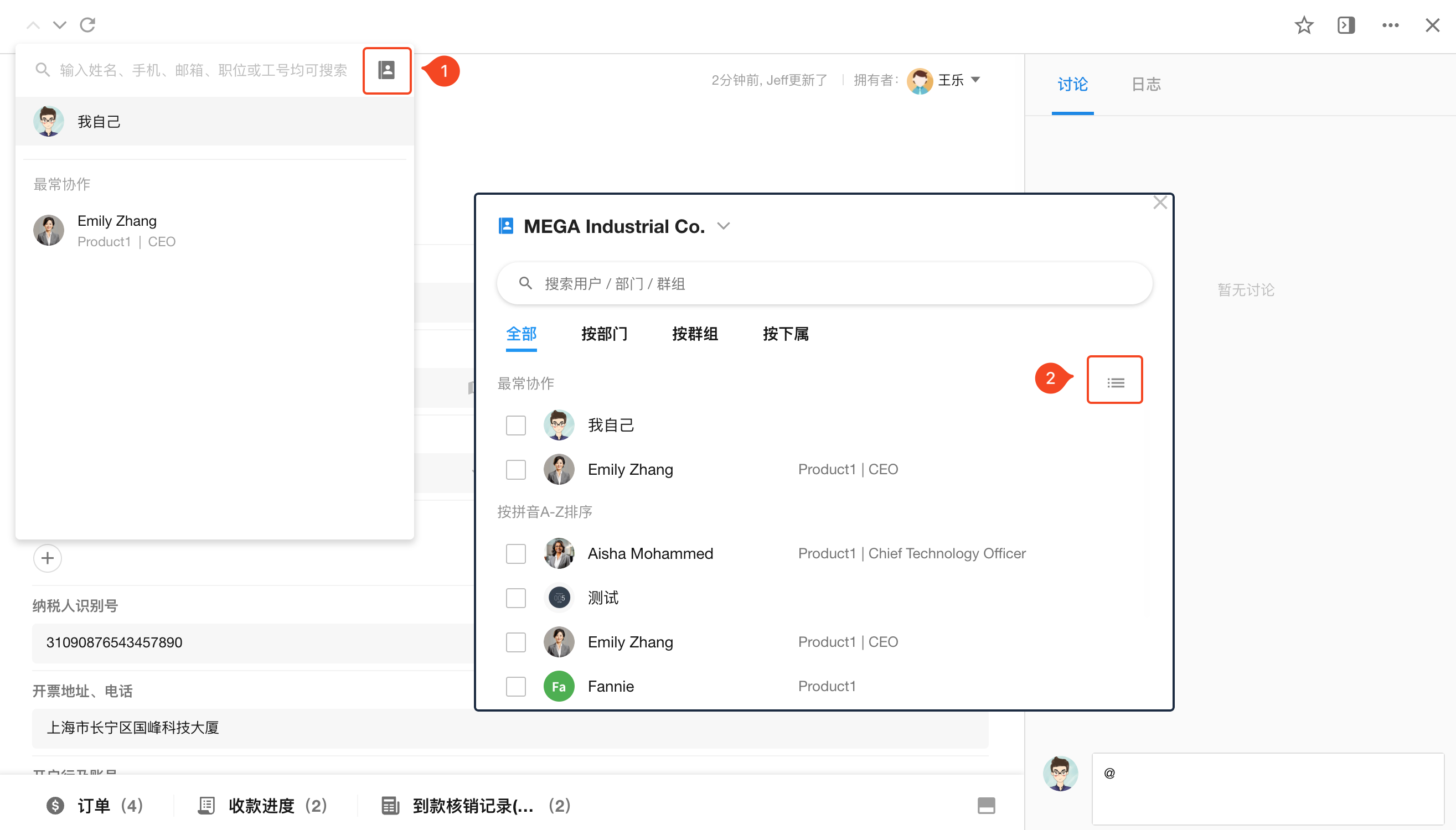Screen dimensions: 1456x830
Task: Open the three-dot more options menu
Action: tap(1390, 25)
